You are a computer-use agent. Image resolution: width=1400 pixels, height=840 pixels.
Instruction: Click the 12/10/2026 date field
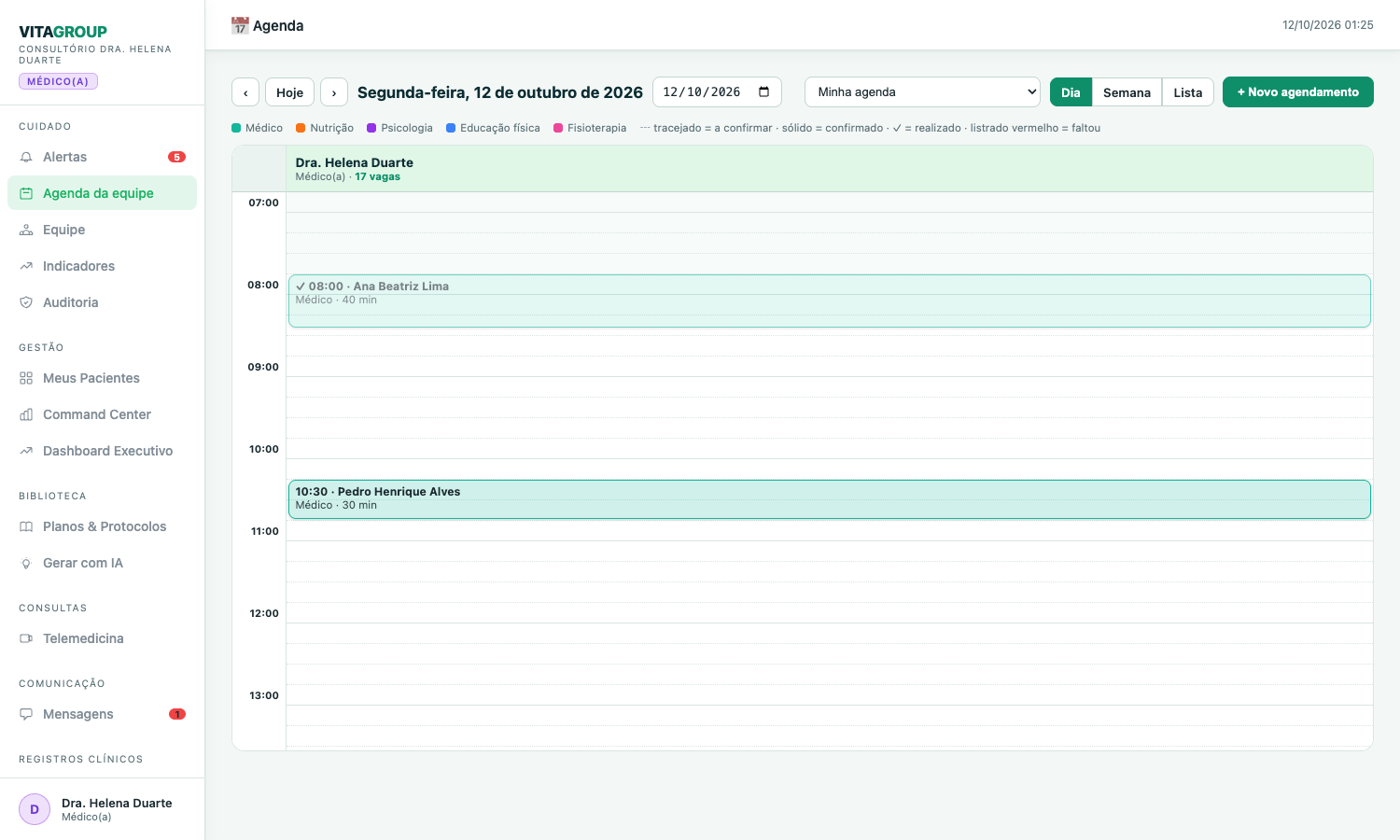(717, 91)
